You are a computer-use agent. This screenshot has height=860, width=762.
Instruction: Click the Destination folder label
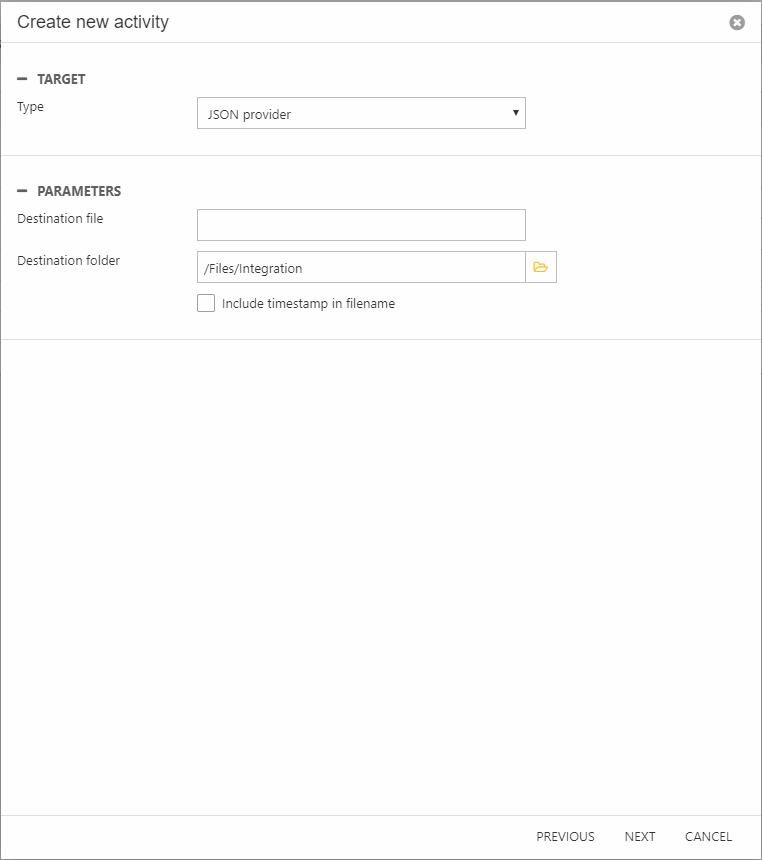pyautogui.click(x=68, y=261)
